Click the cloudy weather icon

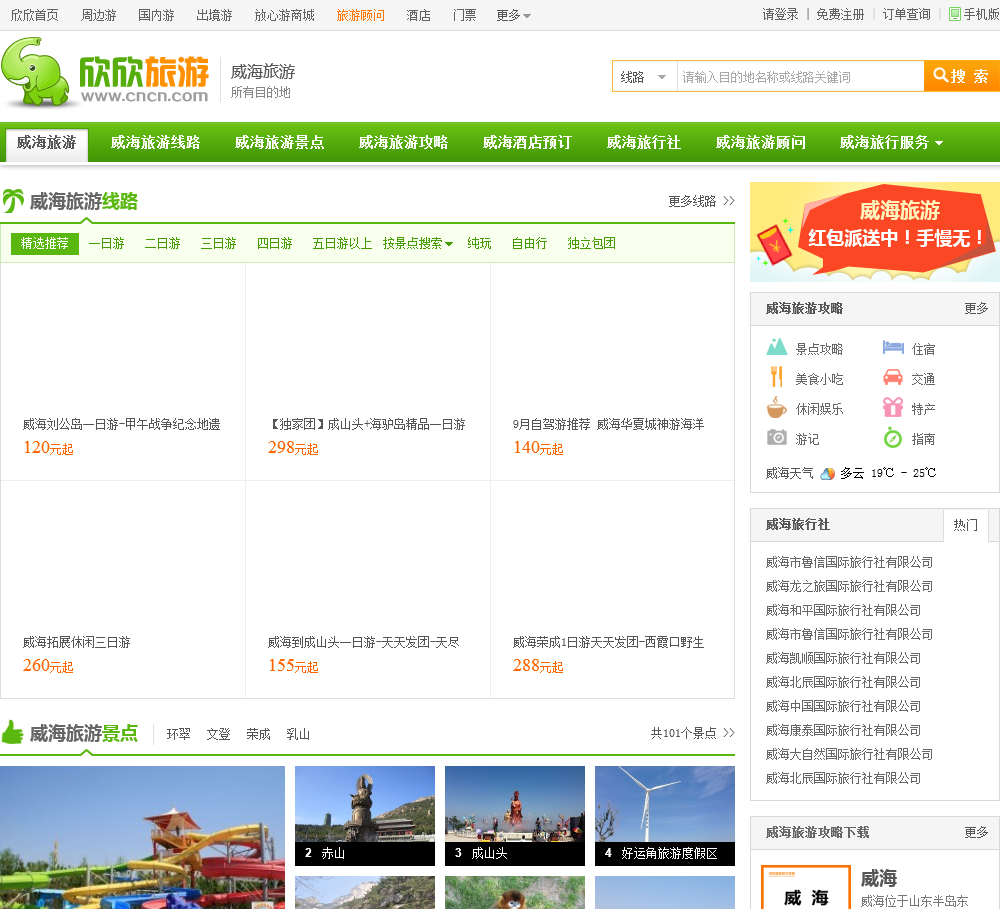[827, 473]
